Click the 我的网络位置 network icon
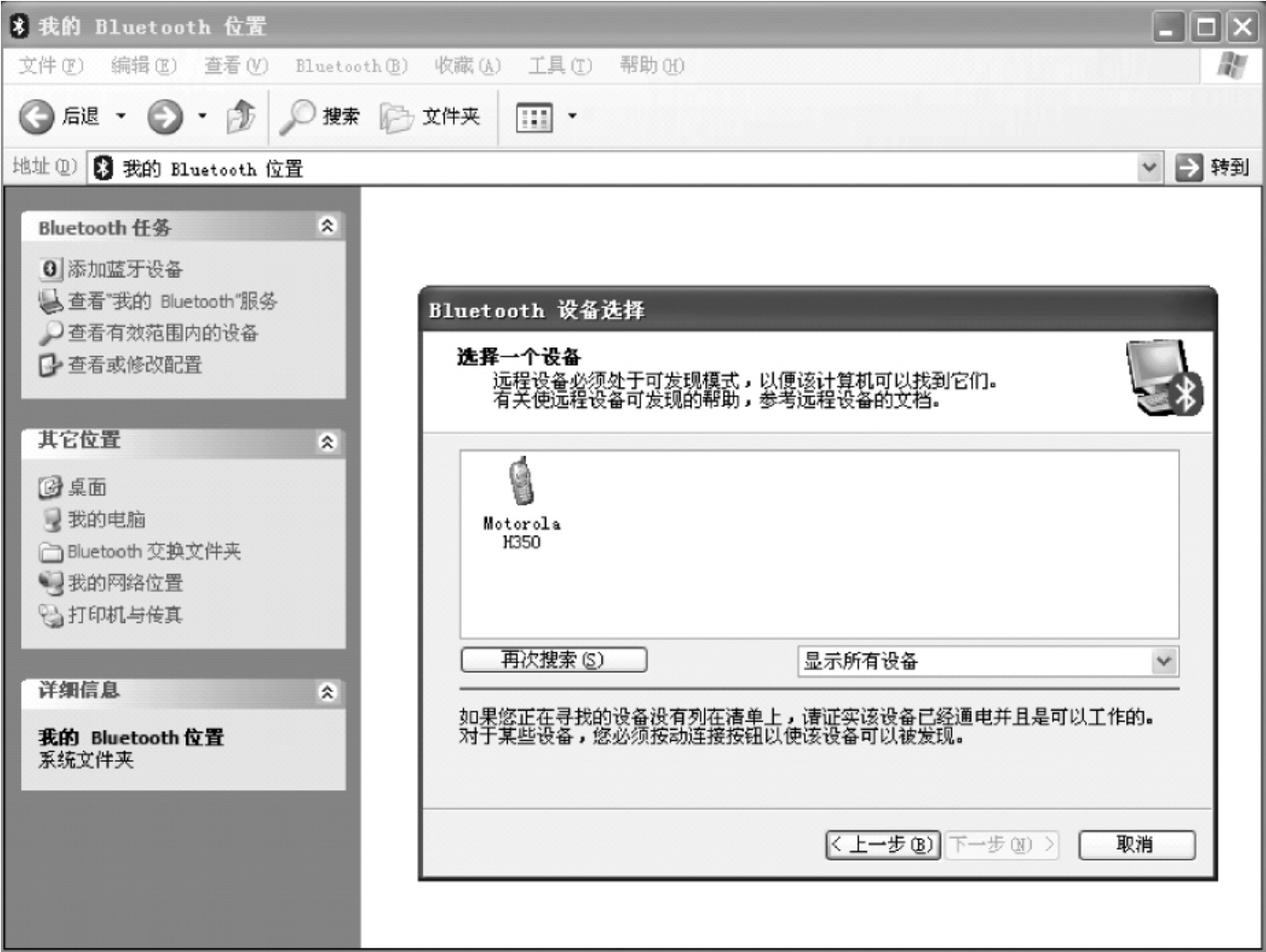 50,583
